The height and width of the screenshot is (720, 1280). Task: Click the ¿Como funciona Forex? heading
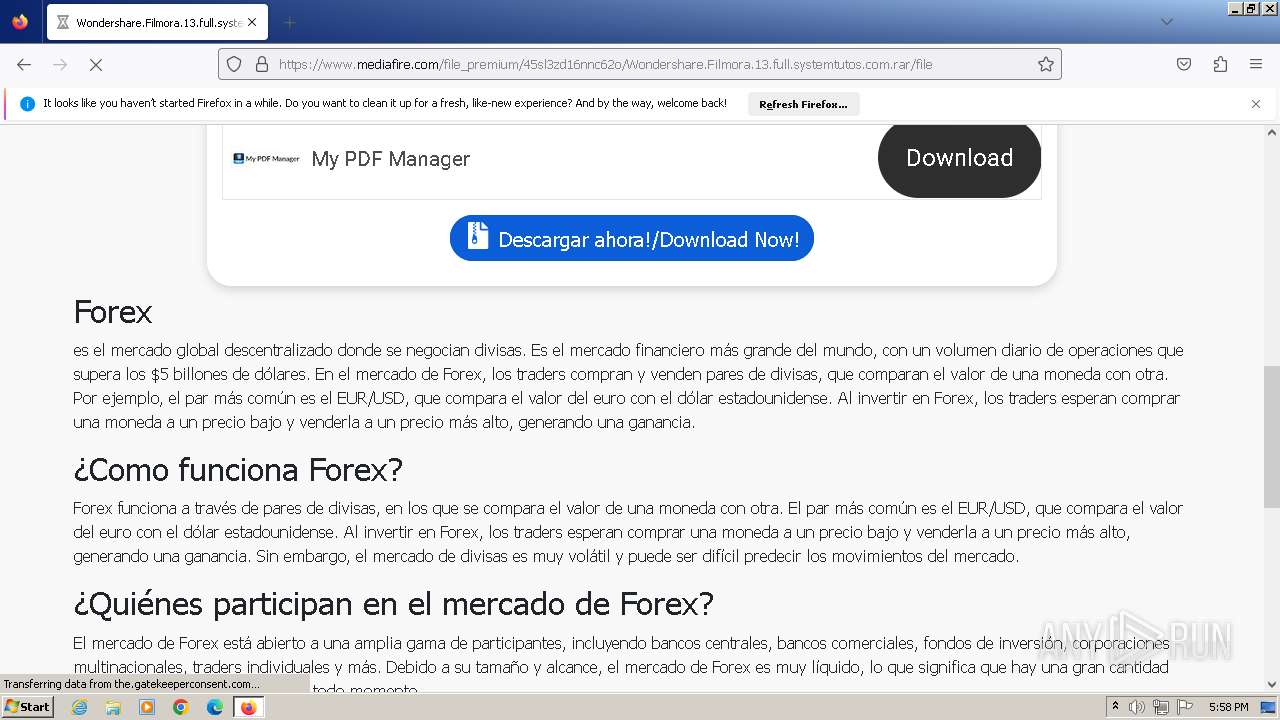point(238,470)
